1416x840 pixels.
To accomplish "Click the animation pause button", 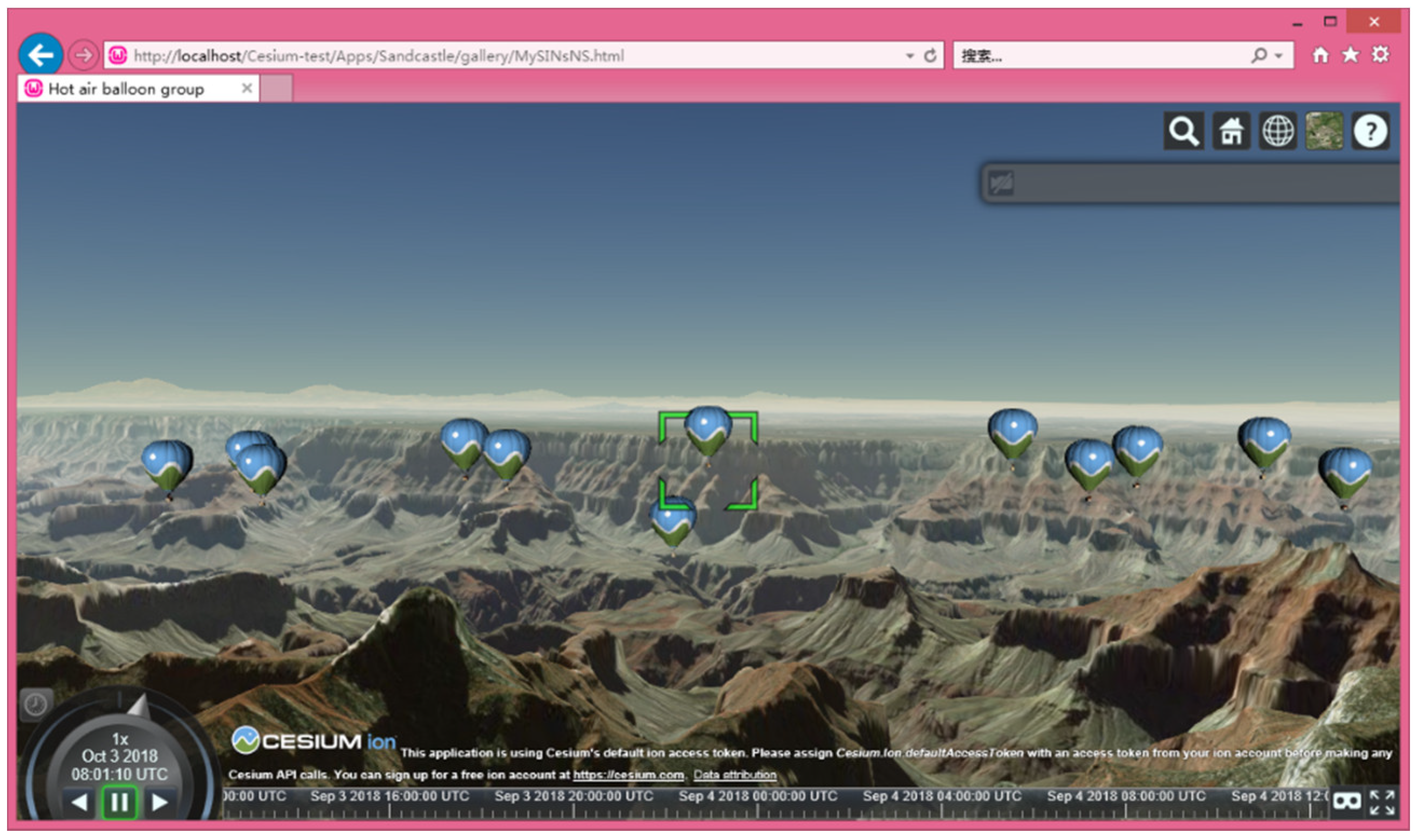I will 119,803.
